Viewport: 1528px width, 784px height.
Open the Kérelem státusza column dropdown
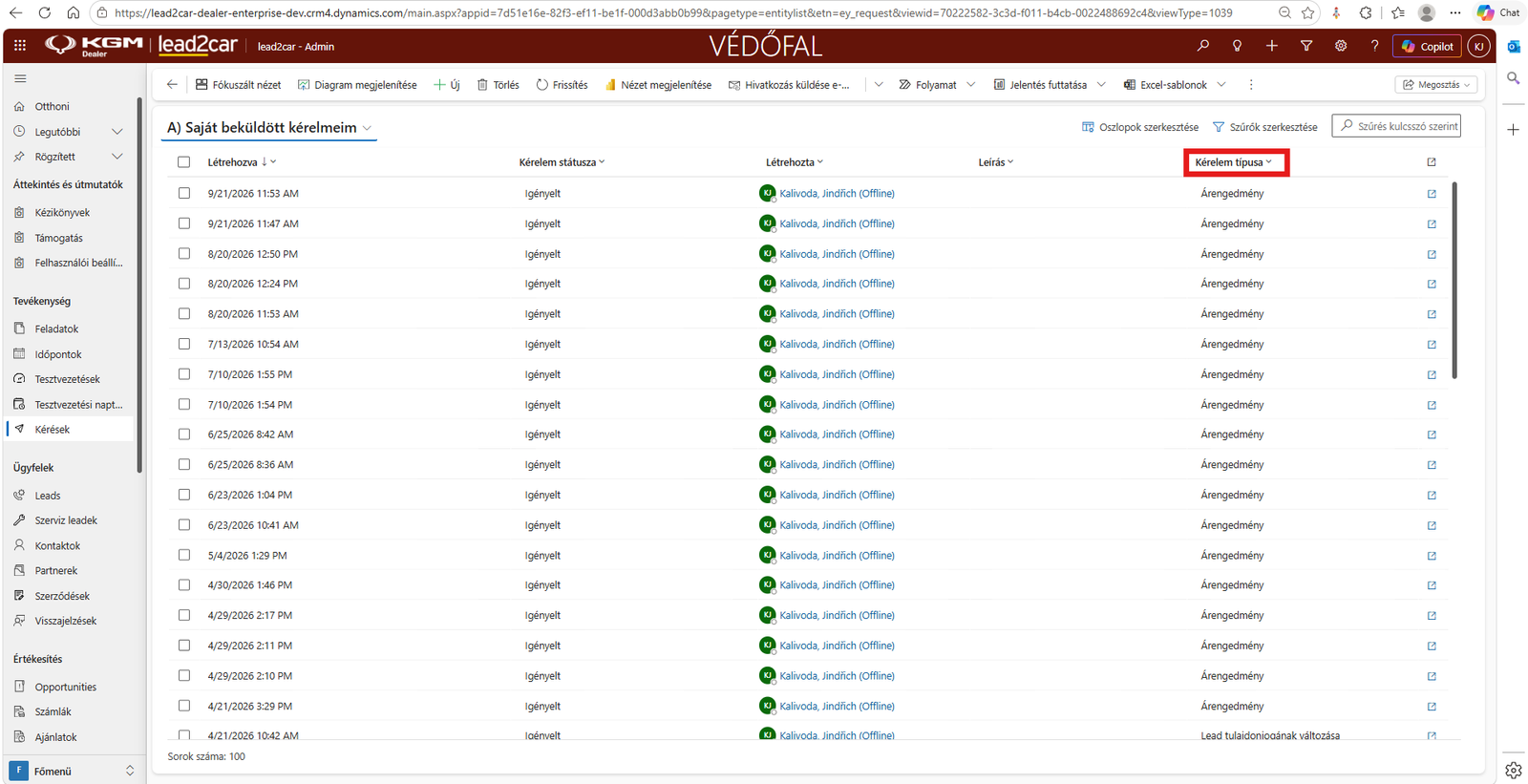click(562, 162)
